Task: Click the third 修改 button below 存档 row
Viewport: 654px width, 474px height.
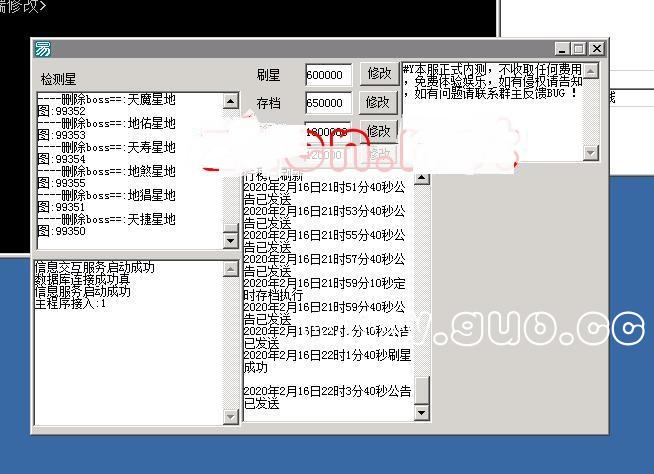Action: [x=379, y=130]
